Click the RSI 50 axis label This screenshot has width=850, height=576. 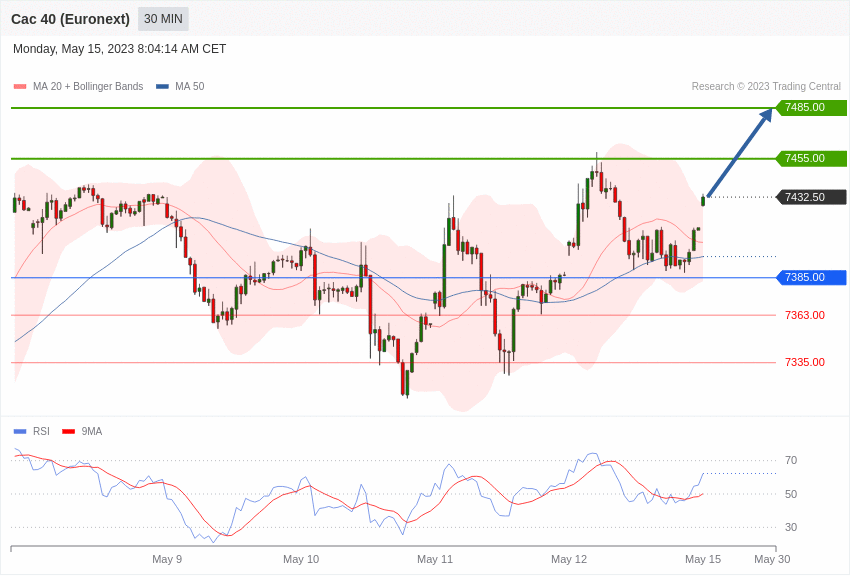coord(791,494)
